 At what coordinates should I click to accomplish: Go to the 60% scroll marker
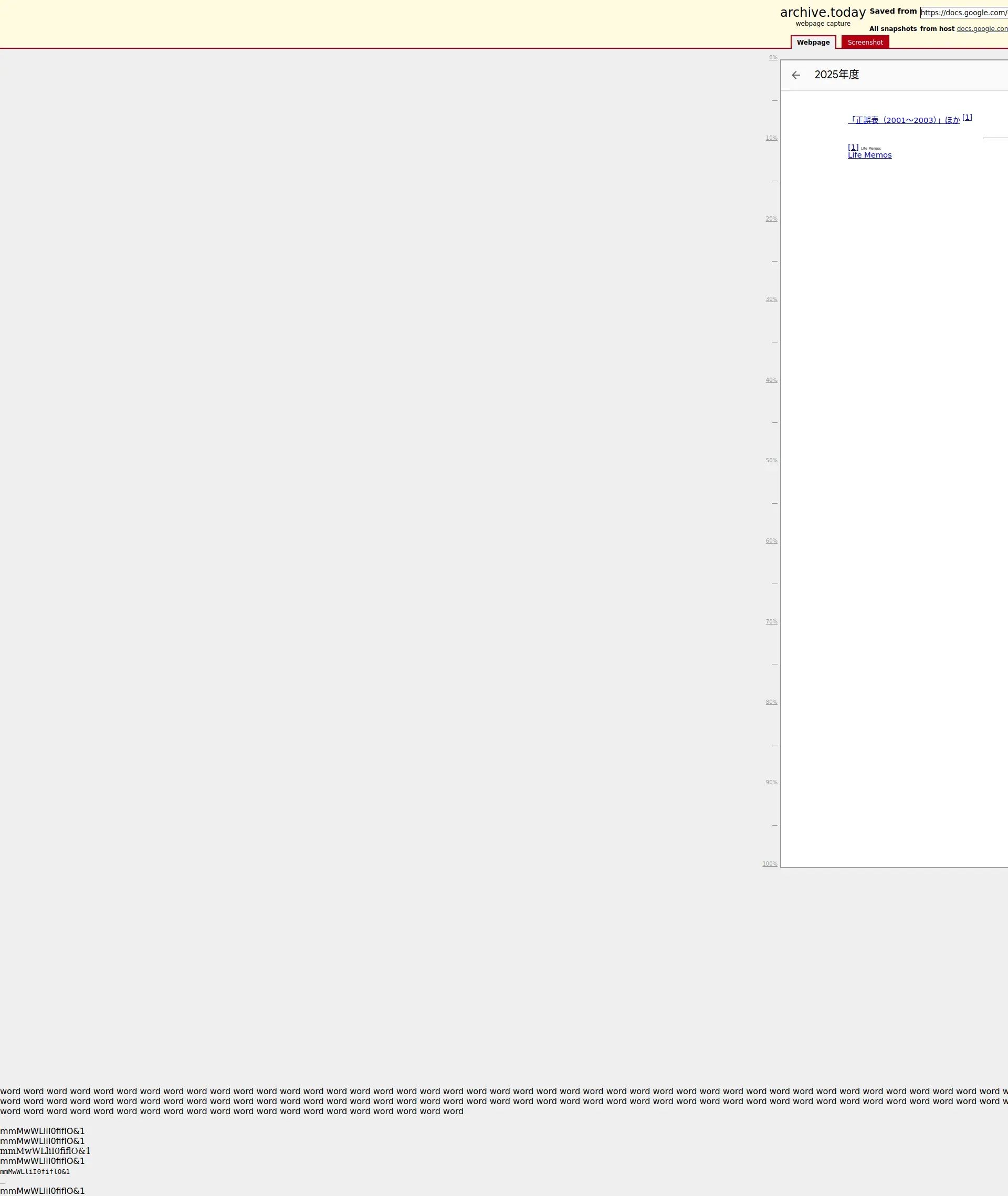point(771,541)
